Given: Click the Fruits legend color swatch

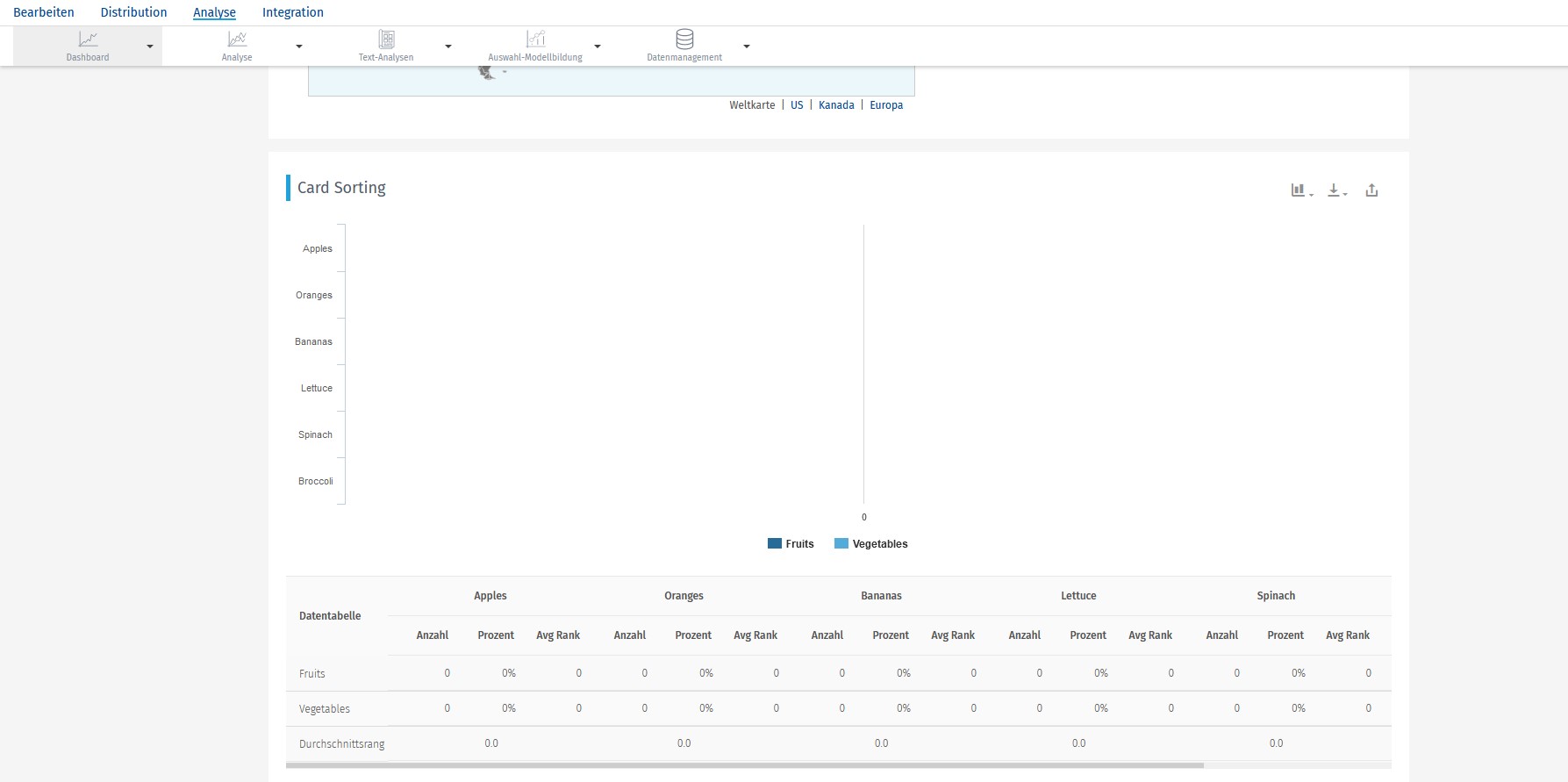Looking at the screenshot, I should click(x=775, y=543).
